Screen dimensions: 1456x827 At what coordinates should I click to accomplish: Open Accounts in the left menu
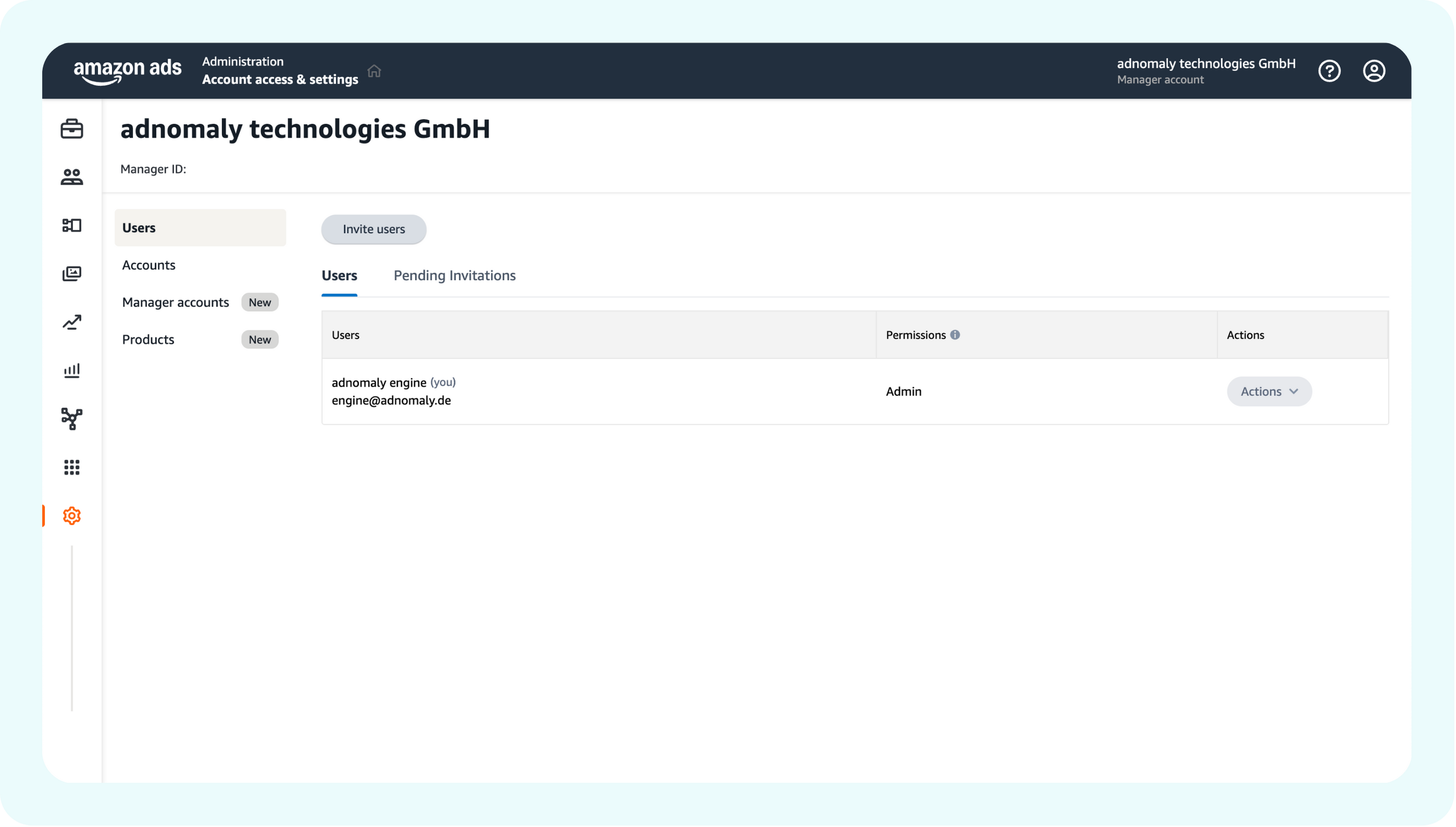tap(149, 265)
